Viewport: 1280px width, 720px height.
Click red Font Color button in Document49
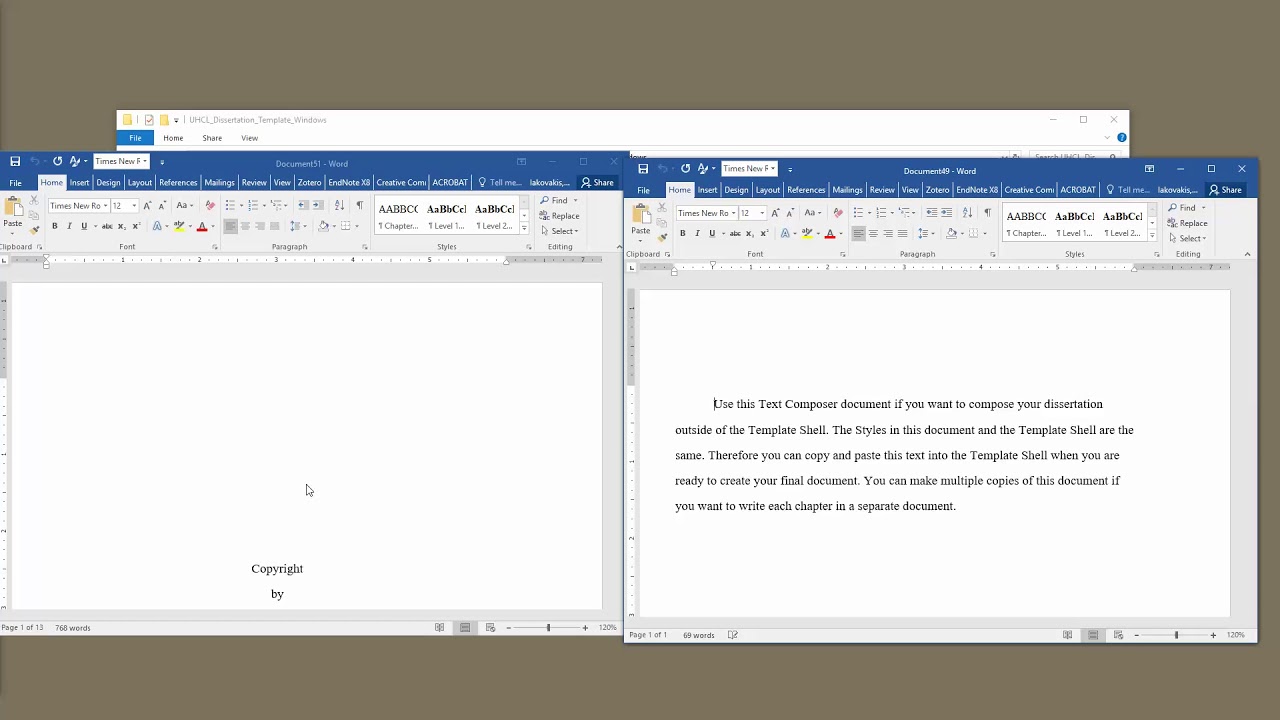click(x=829, y=233)
